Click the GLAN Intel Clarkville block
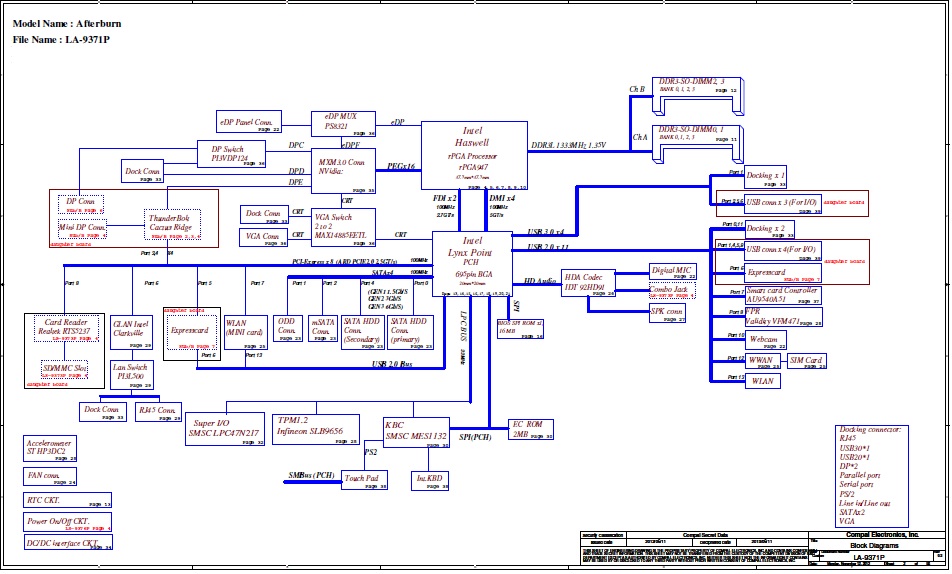The image size is (952, 574). tap(131, 333)
